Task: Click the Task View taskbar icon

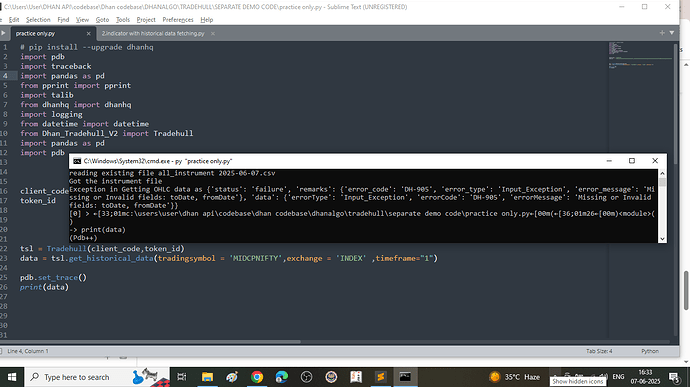Action: pyautogui.click(x=182, y=377)
